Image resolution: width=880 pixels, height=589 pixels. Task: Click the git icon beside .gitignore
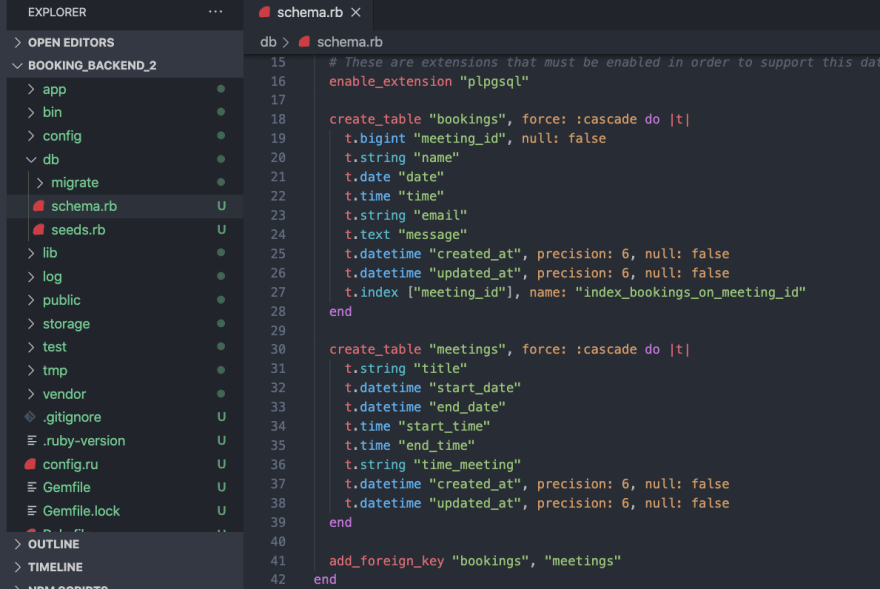[x=30, y=417]
